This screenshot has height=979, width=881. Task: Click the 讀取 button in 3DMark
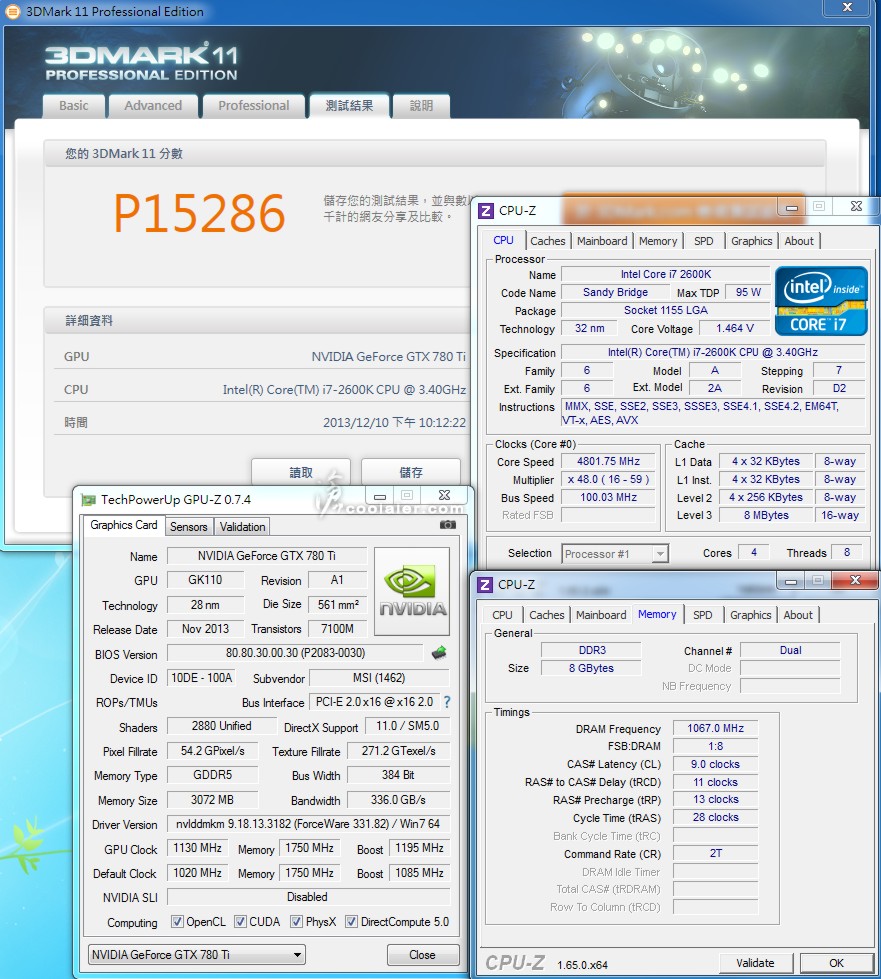click(x=301, y=473)
